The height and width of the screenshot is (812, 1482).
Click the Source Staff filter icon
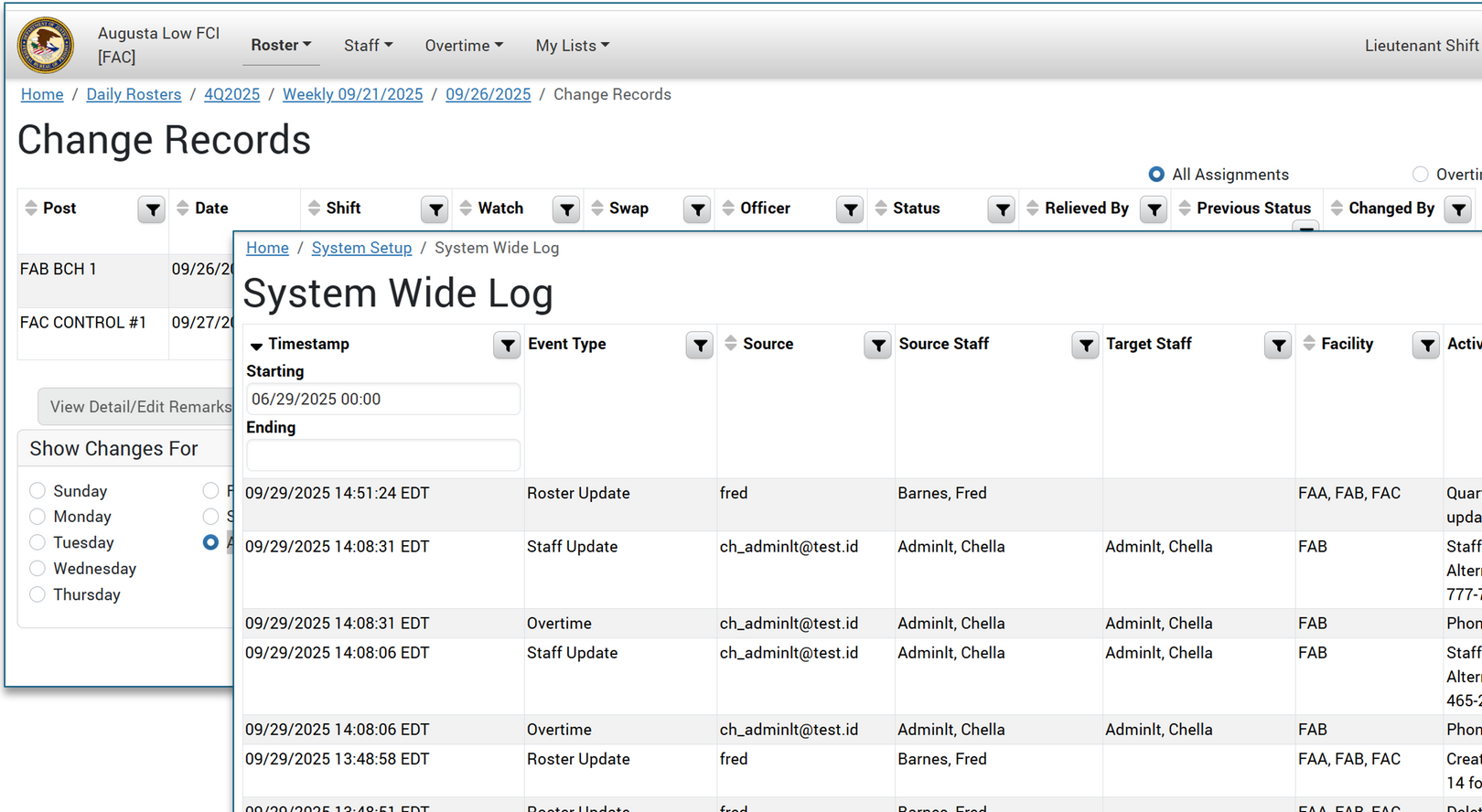[x=1085, y=345]
